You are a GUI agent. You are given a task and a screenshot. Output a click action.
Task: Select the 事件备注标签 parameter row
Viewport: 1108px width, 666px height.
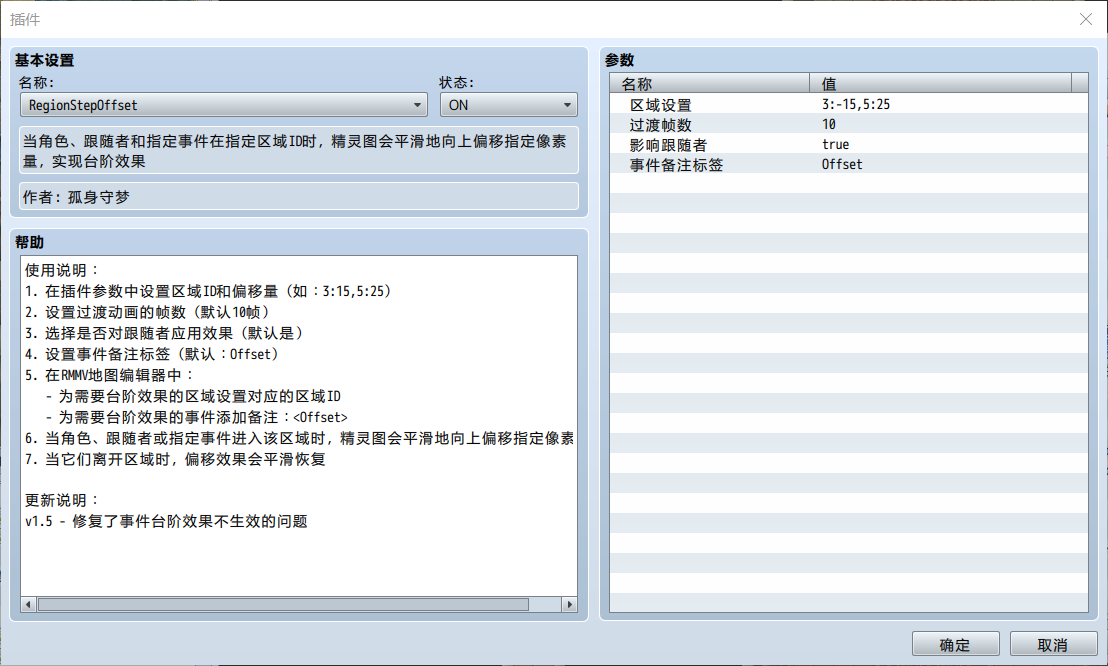click(x=849, y=164)
